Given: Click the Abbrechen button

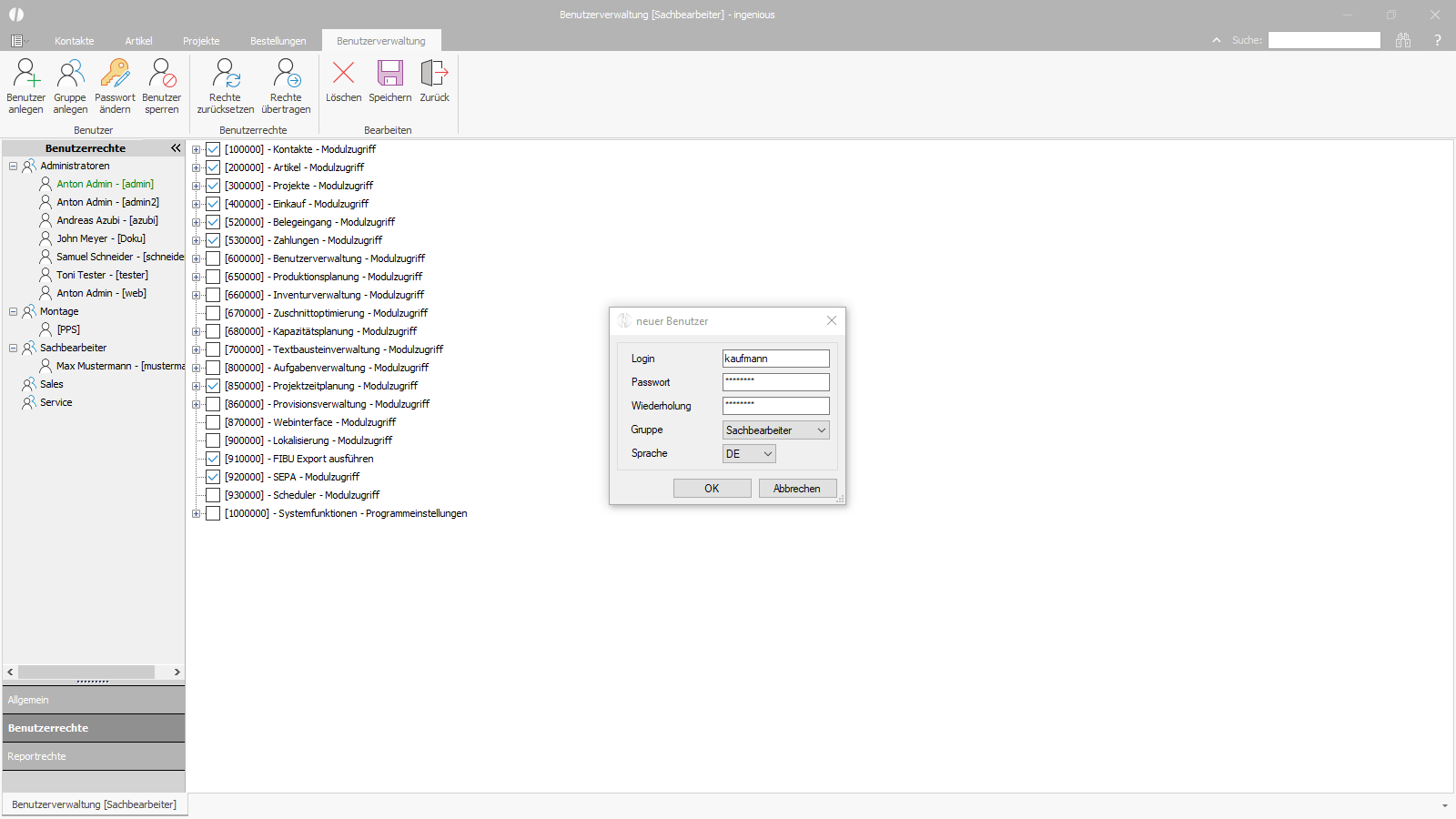Looking at the screenshot, I should [x=797, y=489].
